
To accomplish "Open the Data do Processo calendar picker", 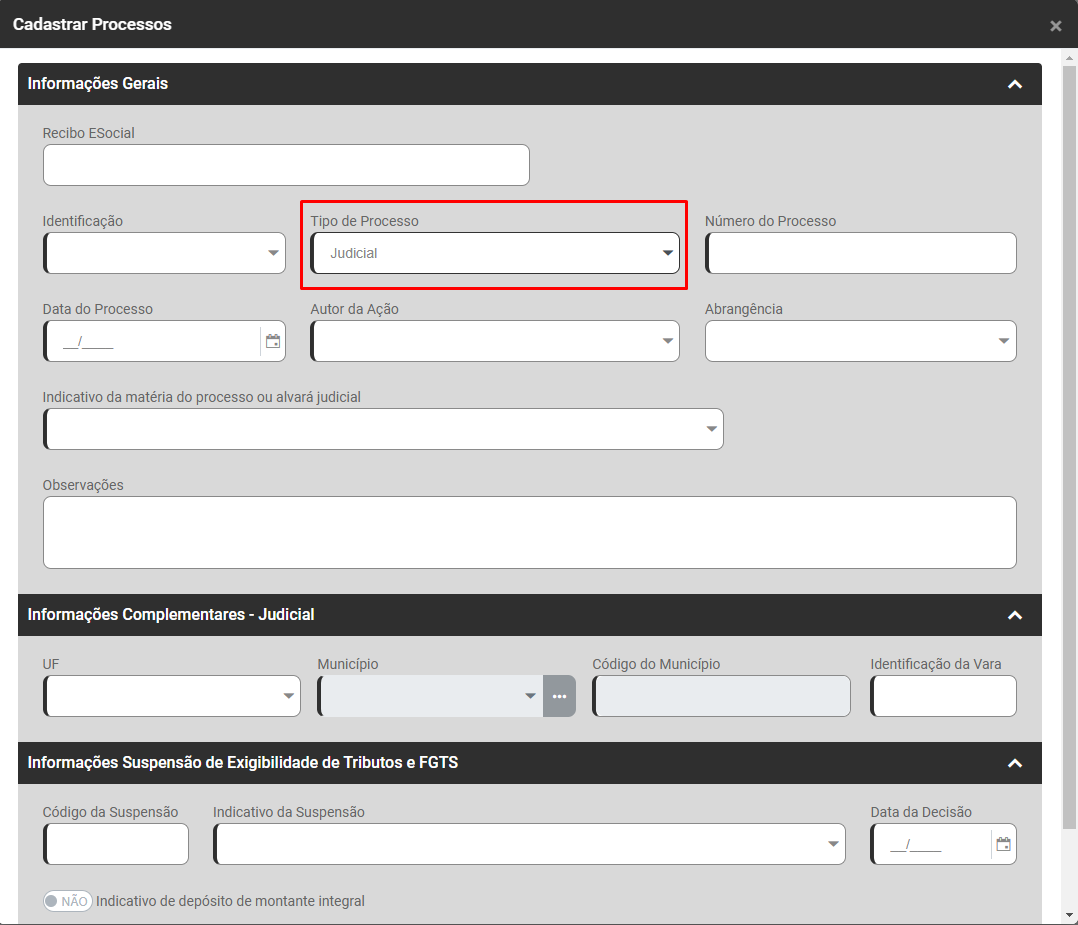I will pos(273,341).
